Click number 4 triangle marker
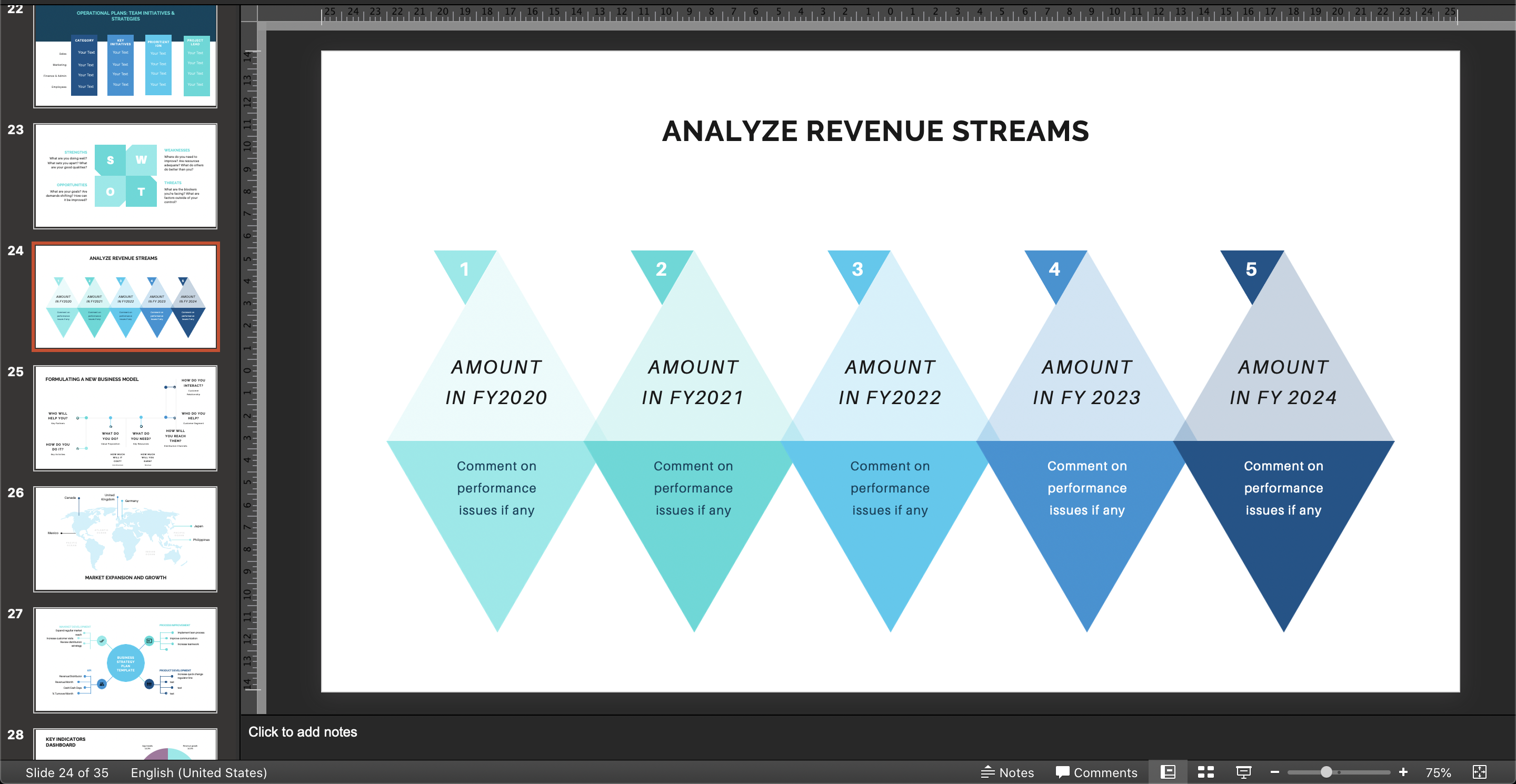This screenshot has height=784, width=1516. tap(1055, 269)
